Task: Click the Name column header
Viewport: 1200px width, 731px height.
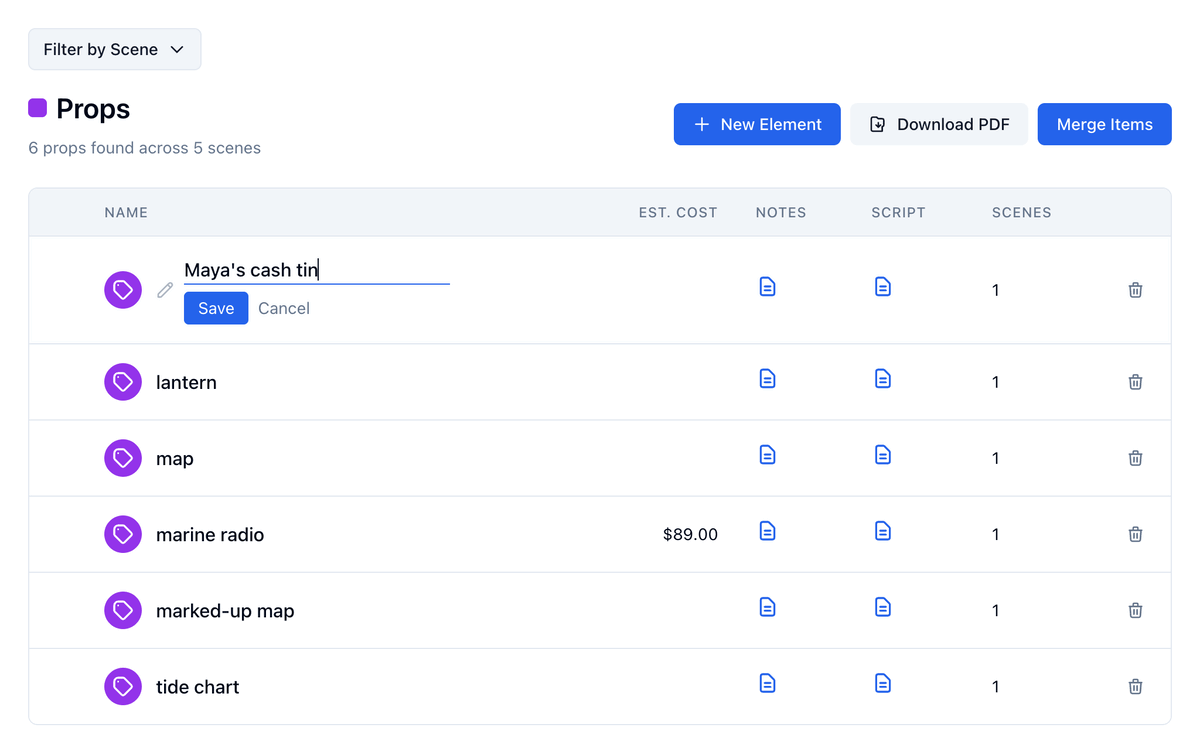Action: pos(126,212)
